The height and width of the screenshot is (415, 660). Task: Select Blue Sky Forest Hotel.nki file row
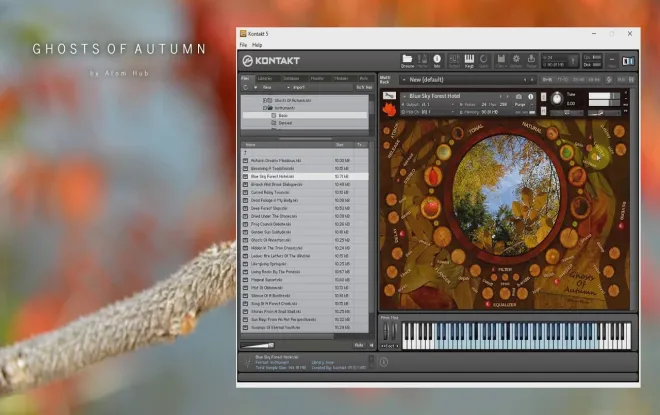coord(305,176)
